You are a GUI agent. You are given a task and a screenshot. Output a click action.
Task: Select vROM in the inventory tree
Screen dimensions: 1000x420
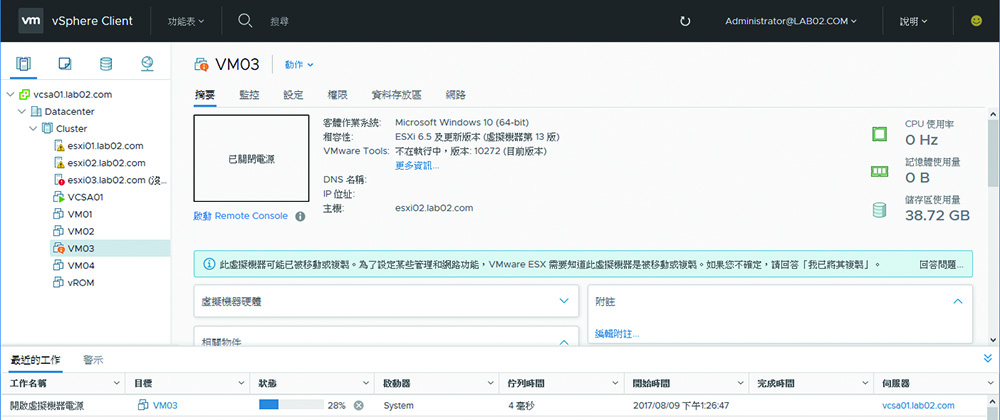pyautogui.click(x=81, y=283)
